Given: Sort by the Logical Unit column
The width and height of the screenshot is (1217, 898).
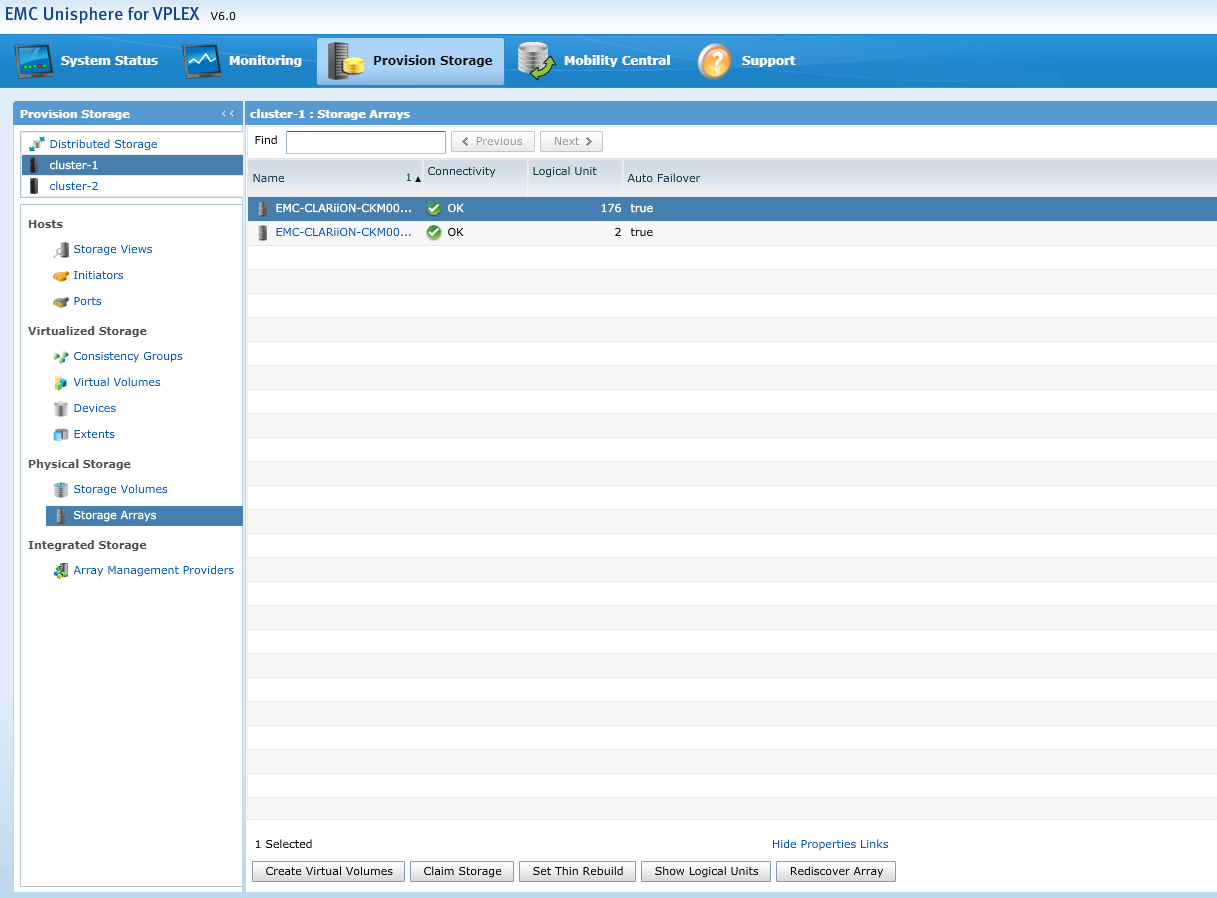Looking at the screenshot, I should tap(575, 178).
